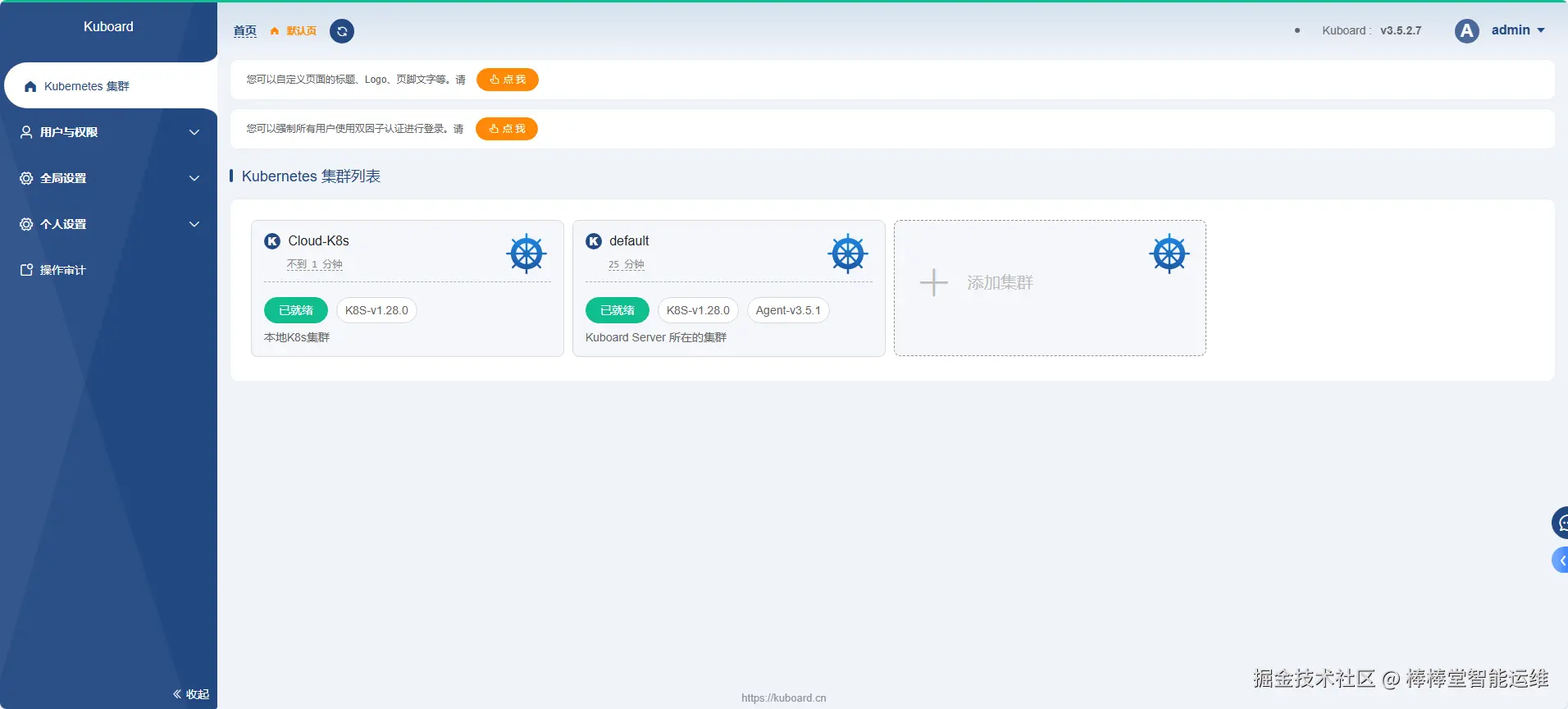
Task: Click the admin avatar icon
Action: [x=1466, y=30]
